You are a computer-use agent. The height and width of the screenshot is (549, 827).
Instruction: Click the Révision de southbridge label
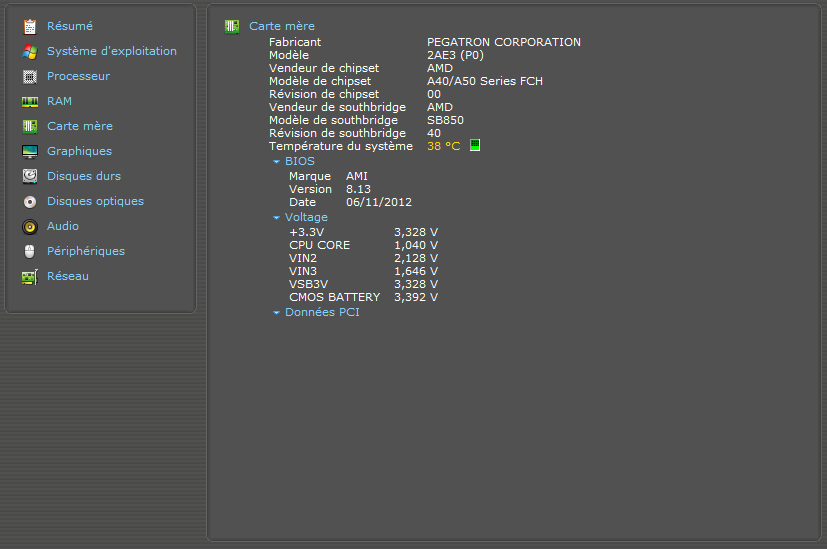click(338, 133)
